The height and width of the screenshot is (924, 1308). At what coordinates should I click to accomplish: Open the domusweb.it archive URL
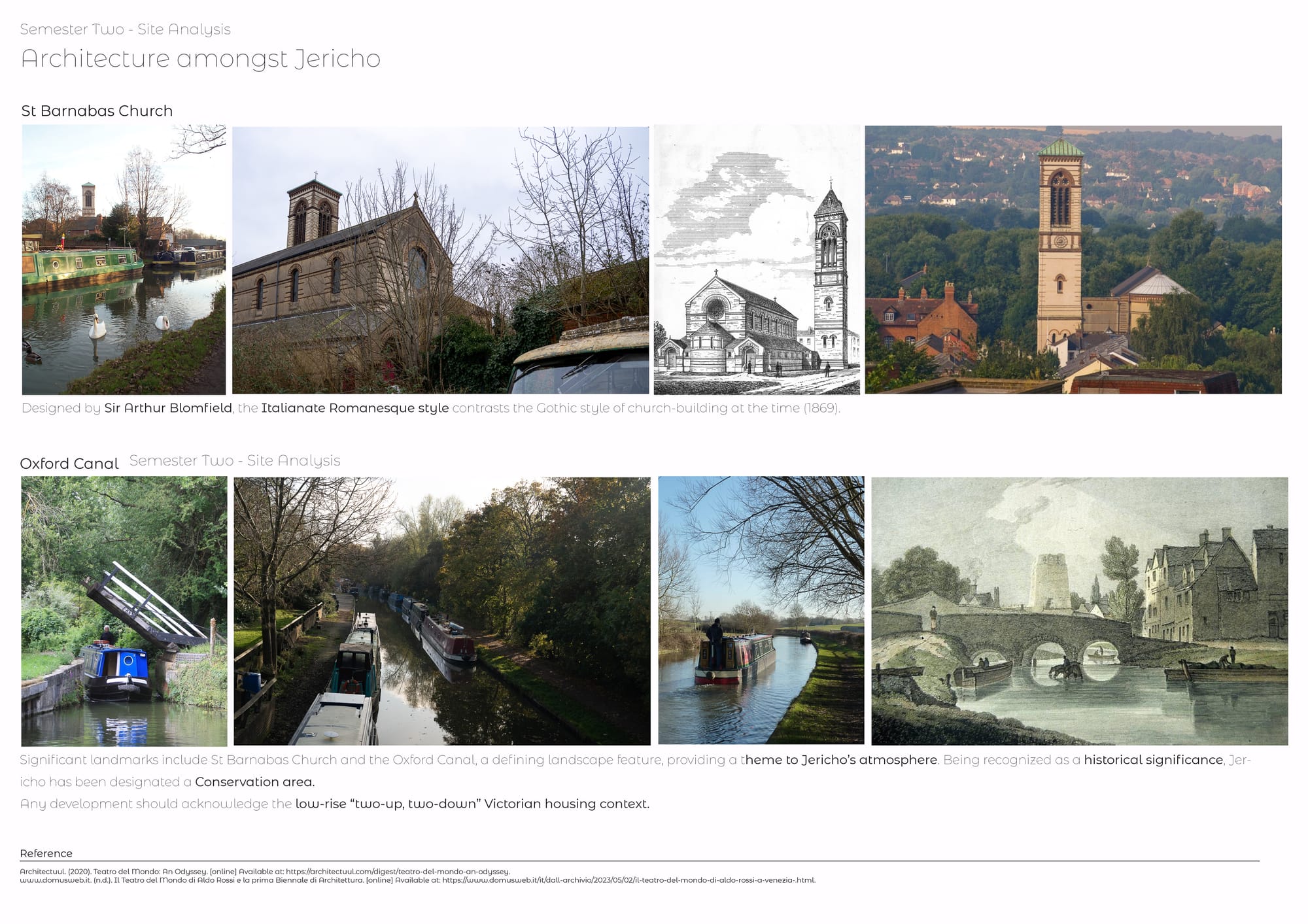[x=628, y=880]
